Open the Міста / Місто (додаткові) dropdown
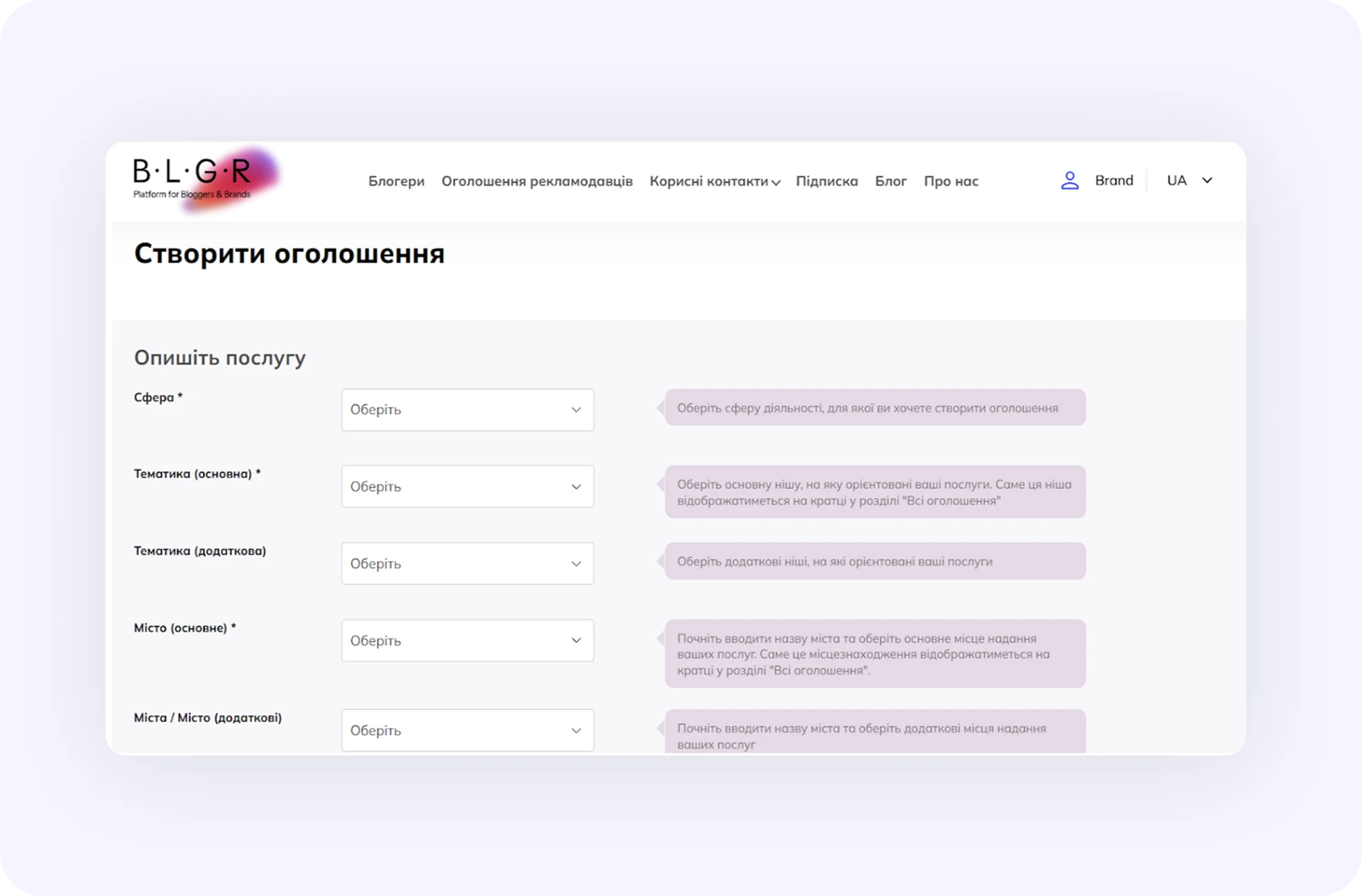1362x896 pixels. click(x=467, y=731)
